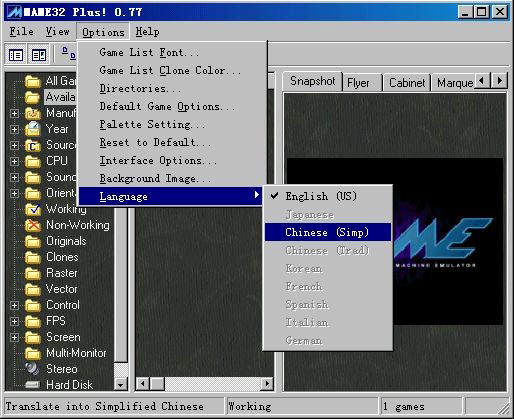Click the Originals folder icon

[x=33, y=241]
